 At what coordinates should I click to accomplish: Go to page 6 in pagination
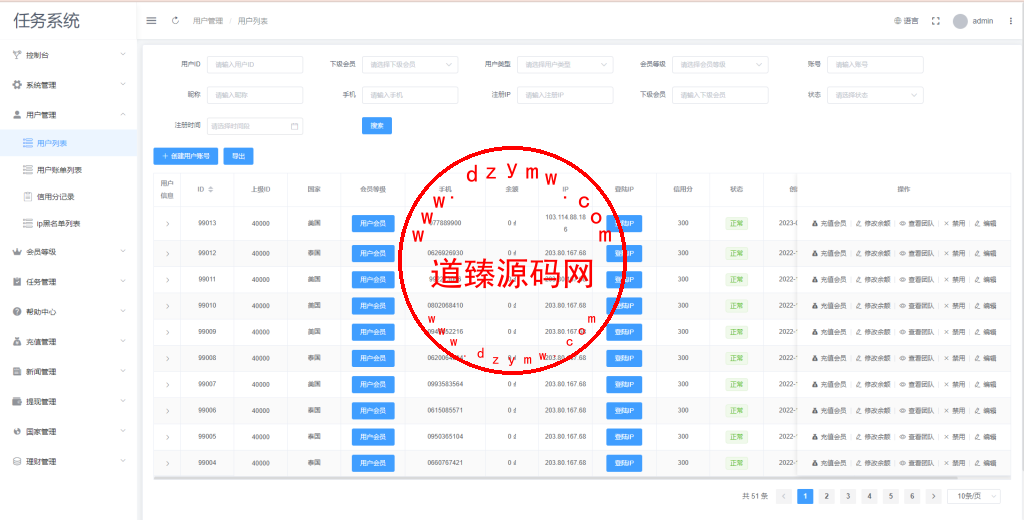coord(912,496)
